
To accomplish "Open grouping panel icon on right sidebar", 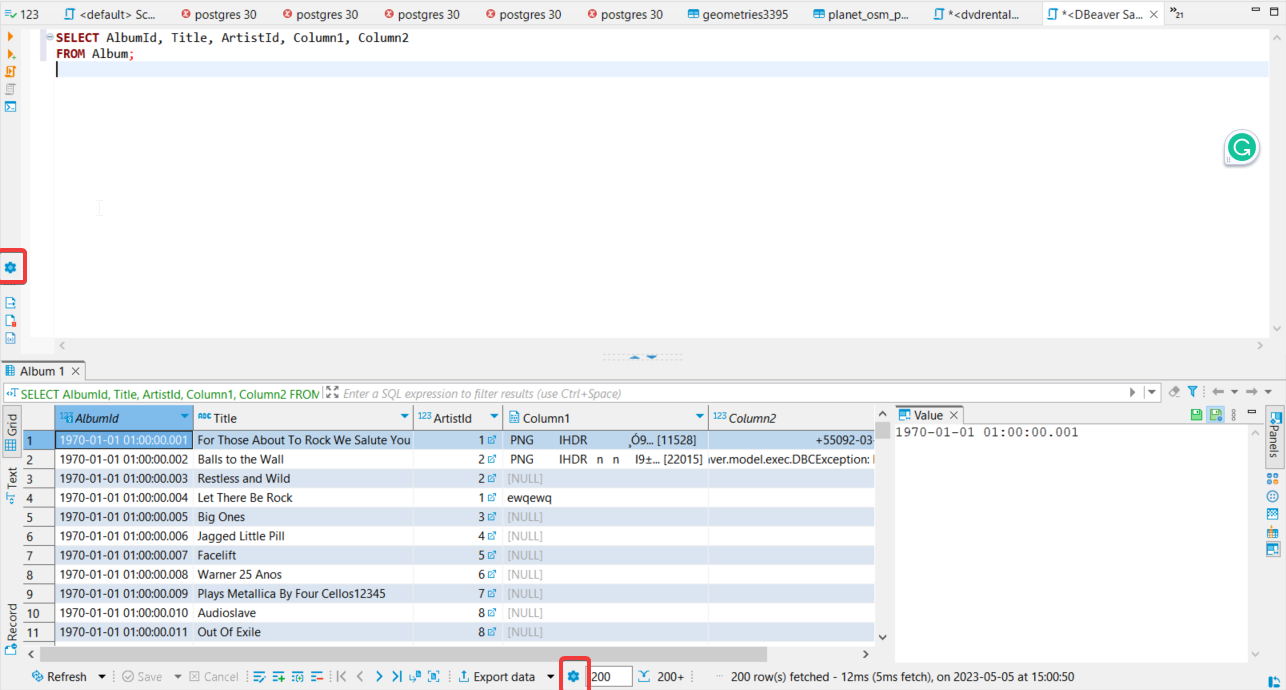I will click(x=1273, y=496).
